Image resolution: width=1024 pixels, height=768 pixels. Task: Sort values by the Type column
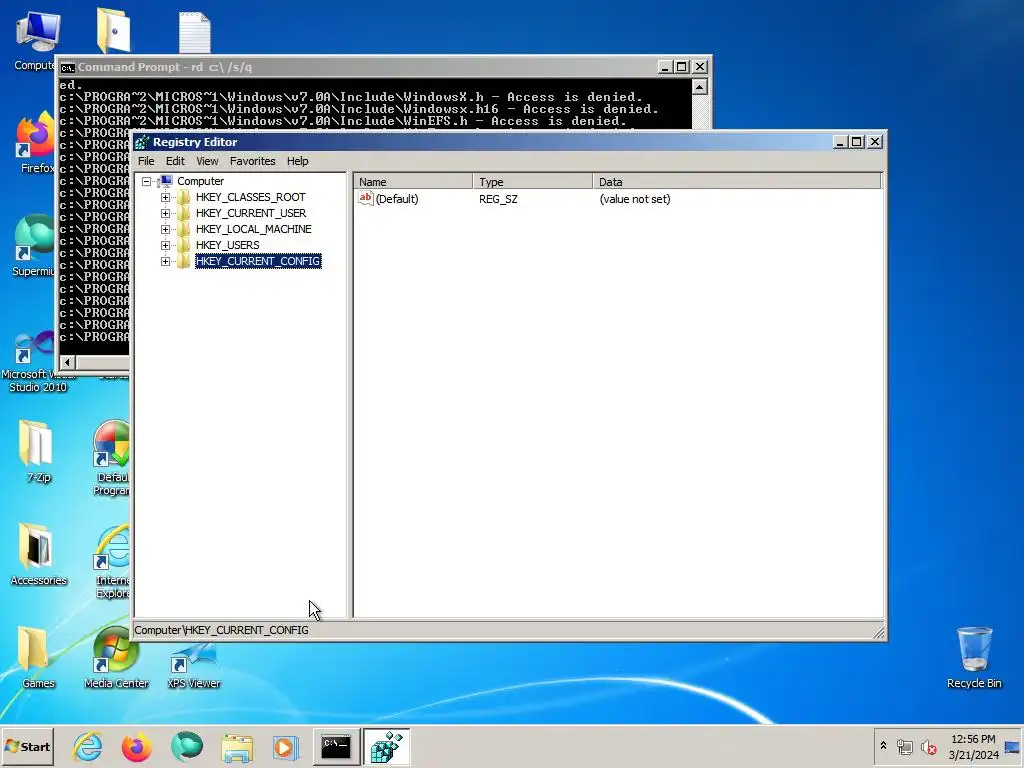pyautogui.click(x=532, y=182)
